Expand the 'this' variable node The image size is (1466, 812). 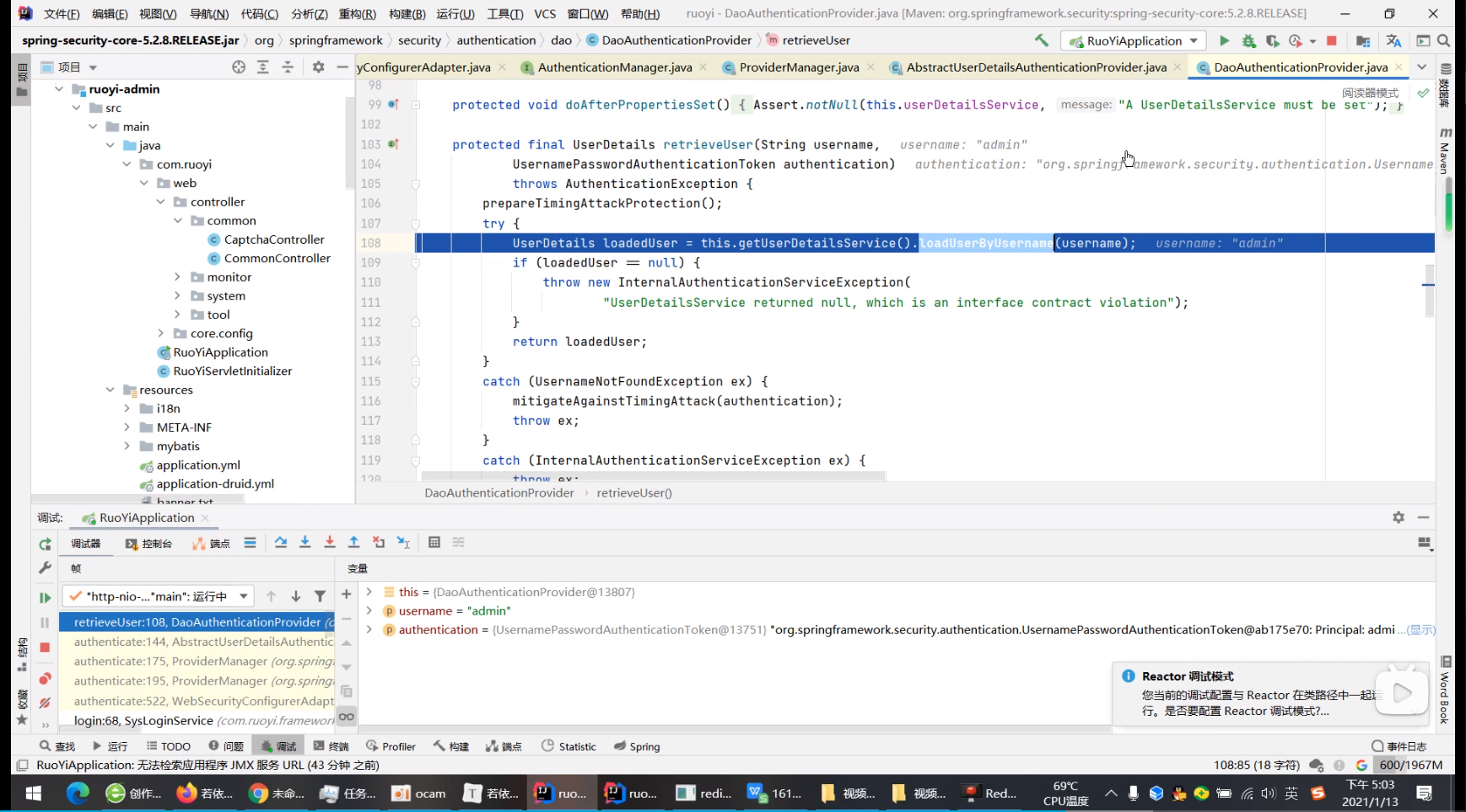coord(369,592)
